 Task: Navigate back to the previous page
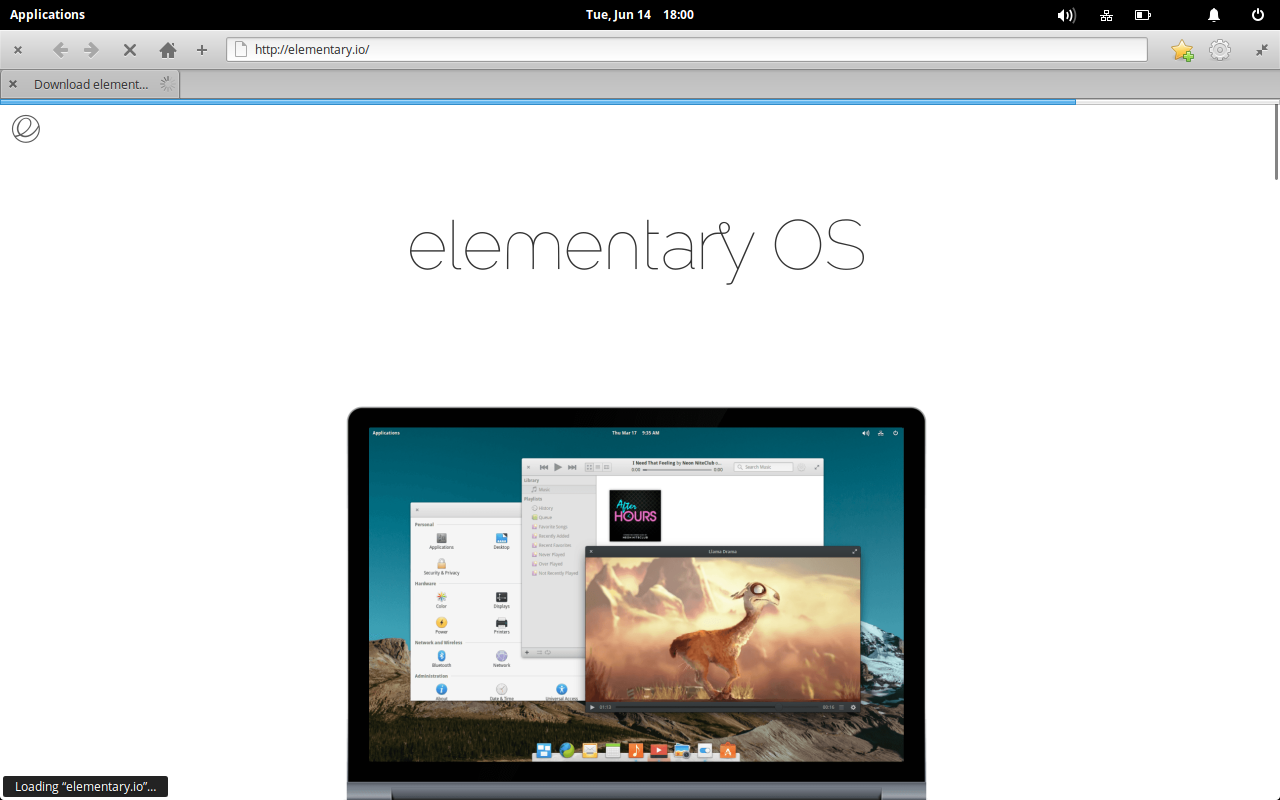click(59, 49)
